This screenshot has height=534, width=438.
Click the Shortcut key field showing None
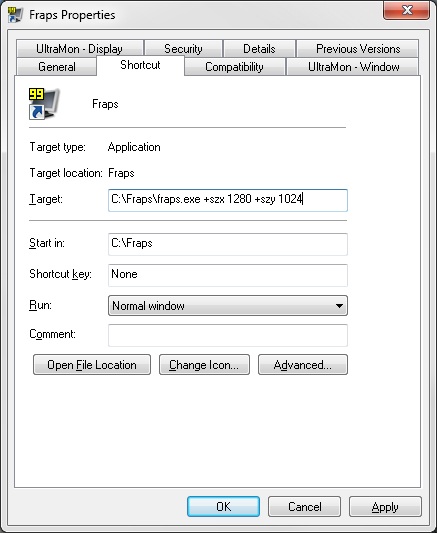point(228,275)
